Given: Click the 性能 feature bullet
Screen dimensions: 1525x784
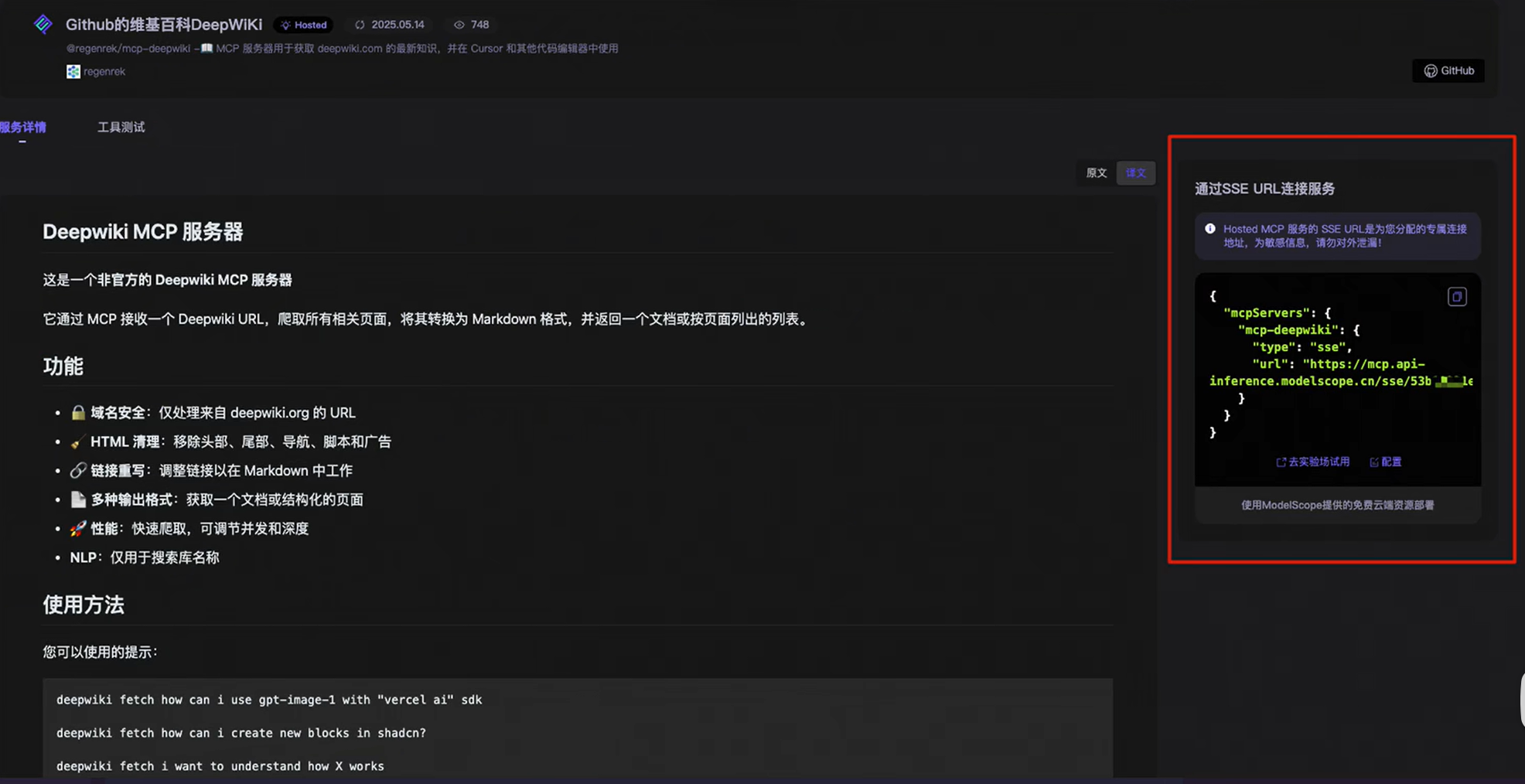Looking at the screenshot, I should pyautogui.click(x=189, y=528).
